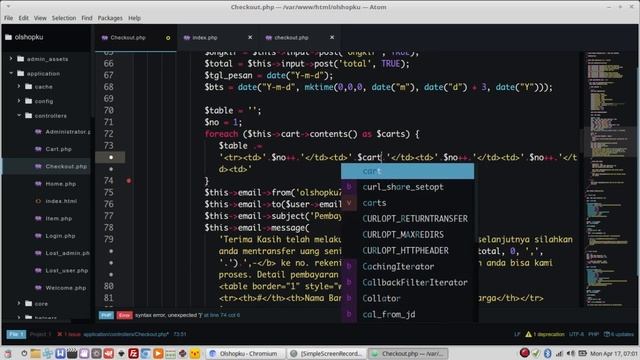The height and width of the screenshot is (360, 640).
Task: Click the HTML file icon beside index.html
Action: (38, 201)
